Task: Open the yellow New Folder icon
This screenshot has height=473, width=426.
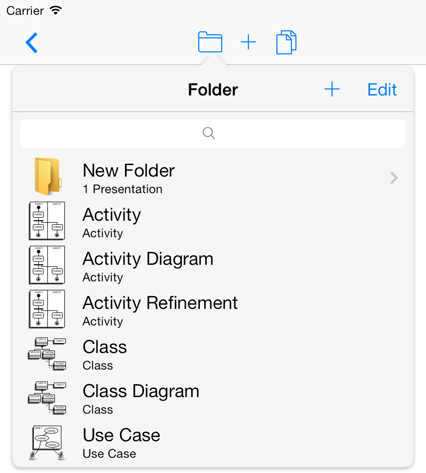Action: point(47,177)
